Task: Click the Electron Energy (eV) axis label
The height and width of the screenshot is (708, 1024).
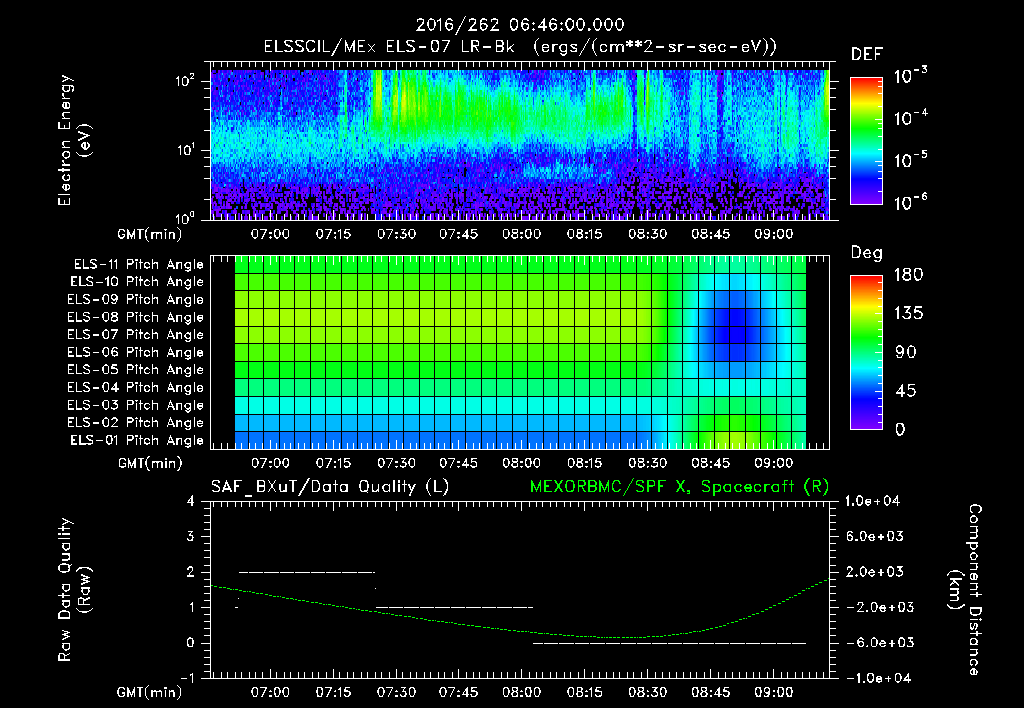Action: click(x=74, y=140)
